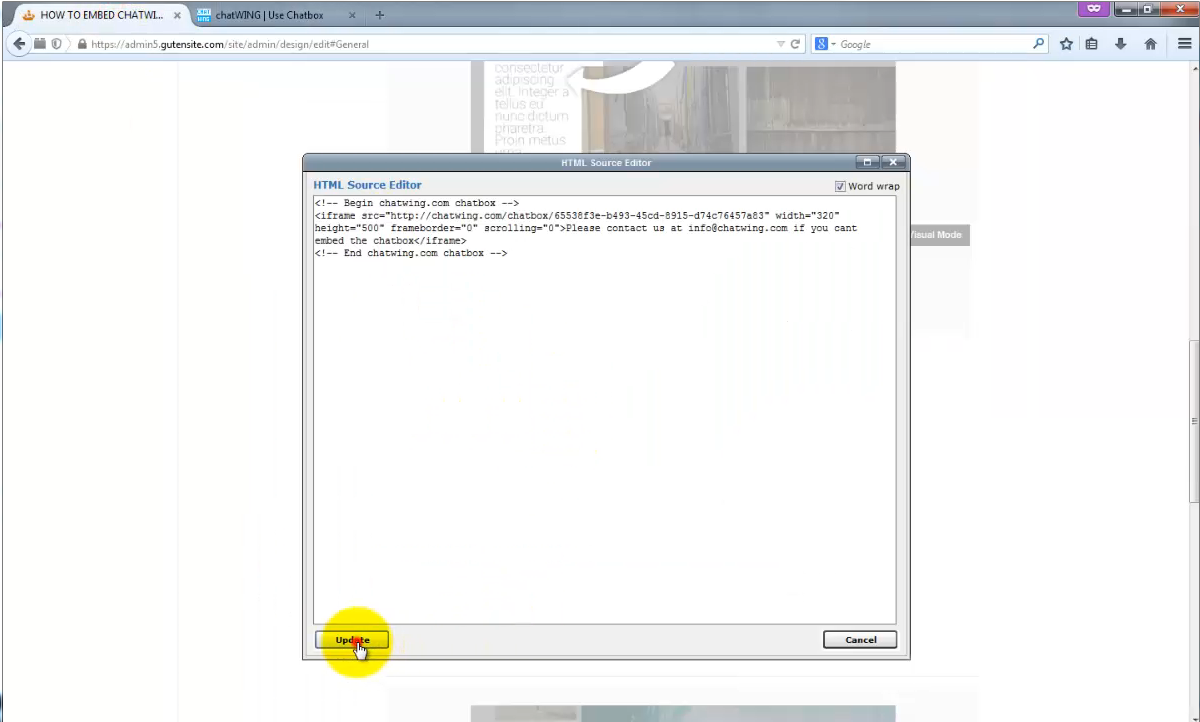This screenshot has height=722, width=1200.
Task: Toggle the Word wrap checkbox
Action: click(x=840, y=186)
